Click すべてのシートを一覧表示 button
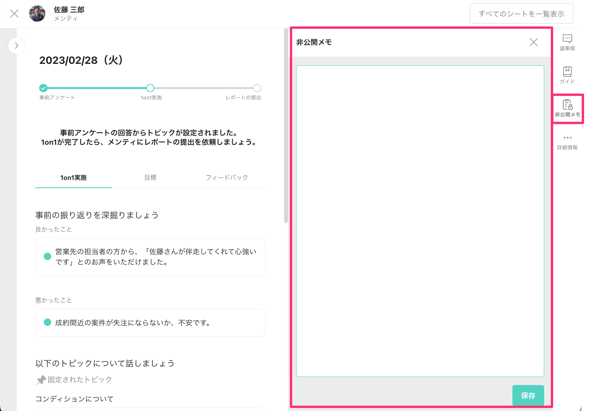This screenshot has width=600, height=411. pyautogui.click(x=521, y=14)
